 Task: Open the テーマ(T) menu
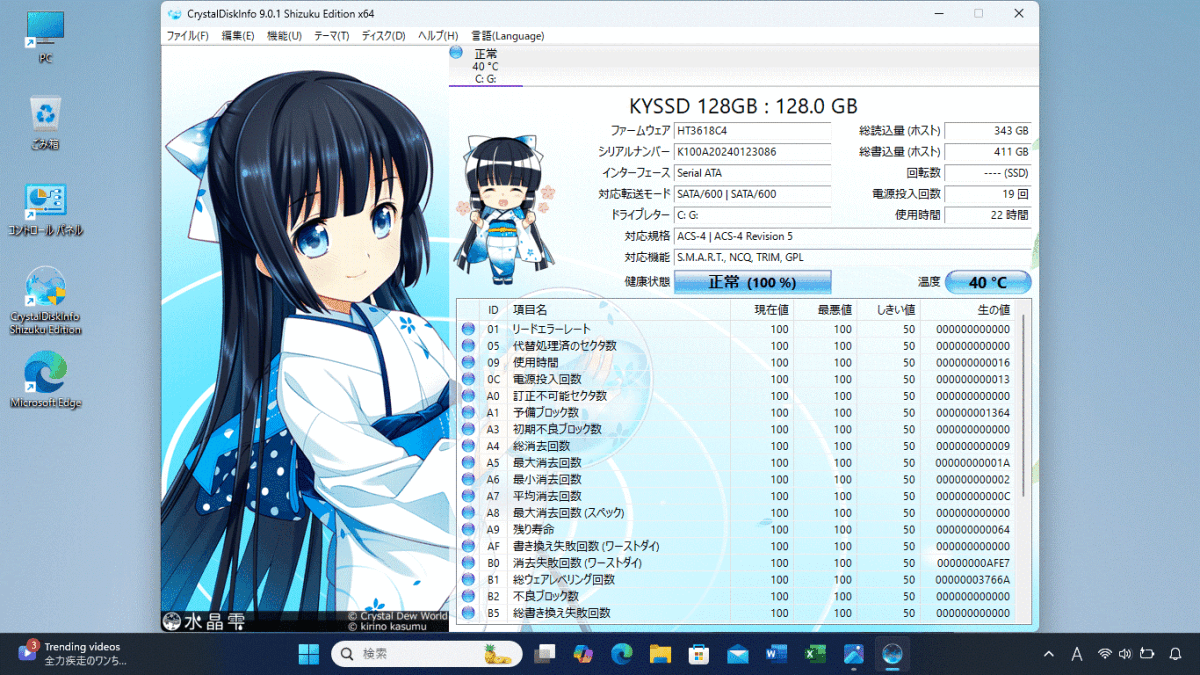(332, 36)
